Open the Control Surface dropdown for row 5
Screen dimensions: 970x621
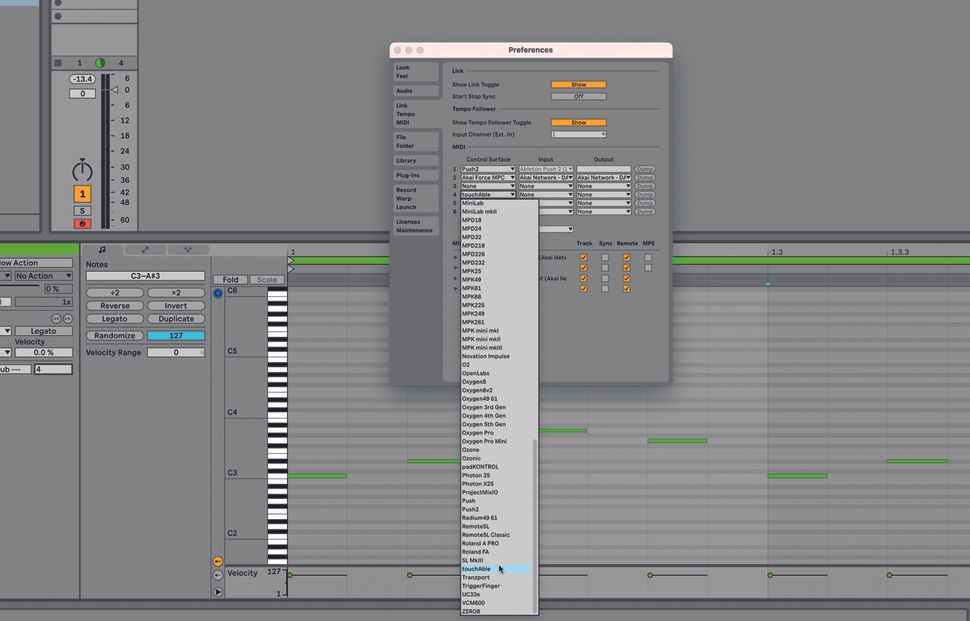(489, 203)
